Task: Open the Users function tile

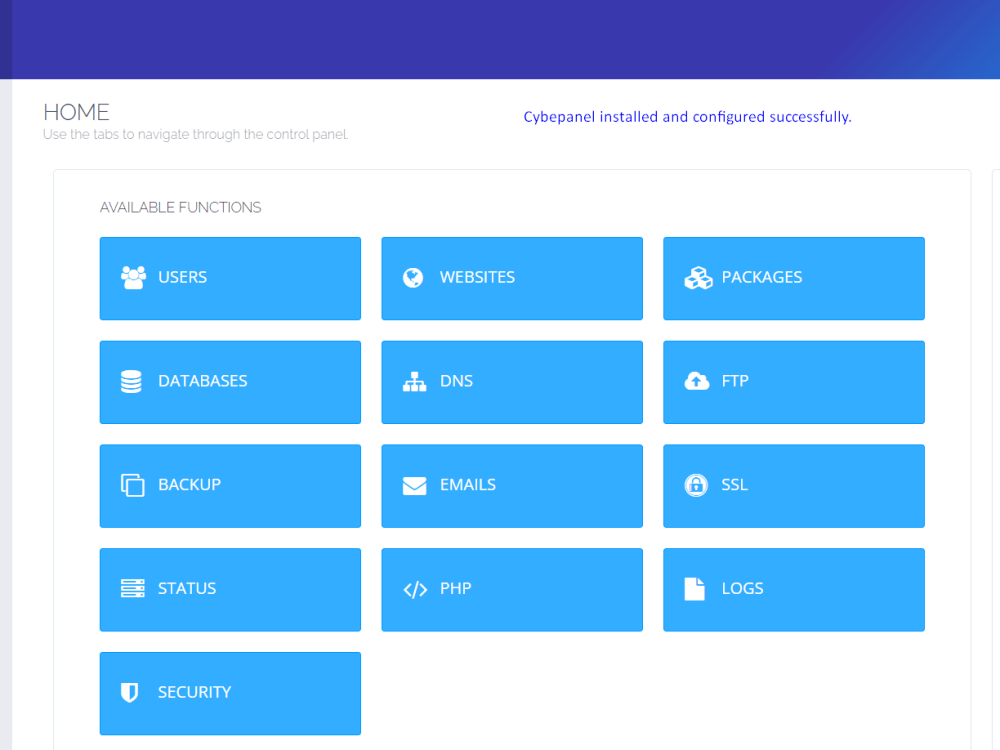Action: (230, 278)
